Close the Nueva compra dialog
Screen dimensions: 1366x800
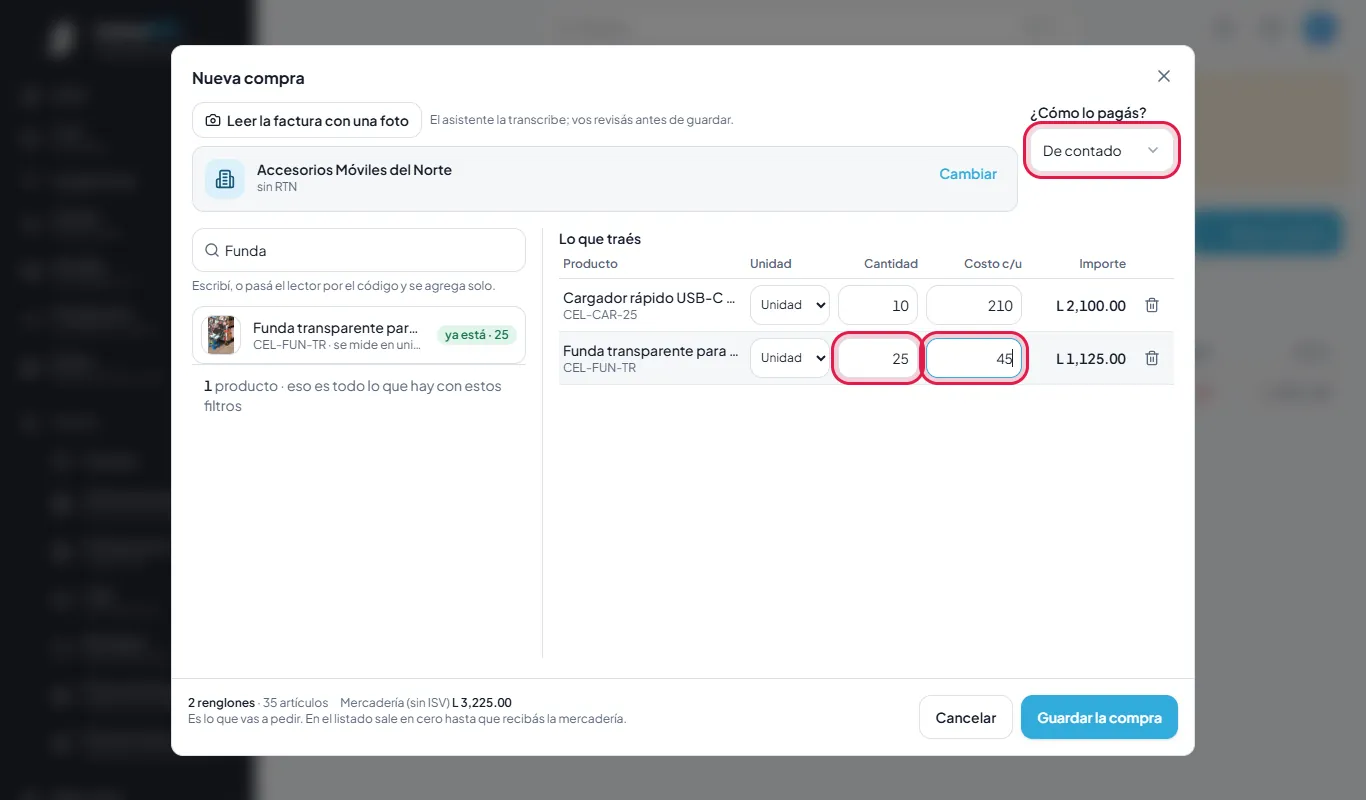(1164, 76)
